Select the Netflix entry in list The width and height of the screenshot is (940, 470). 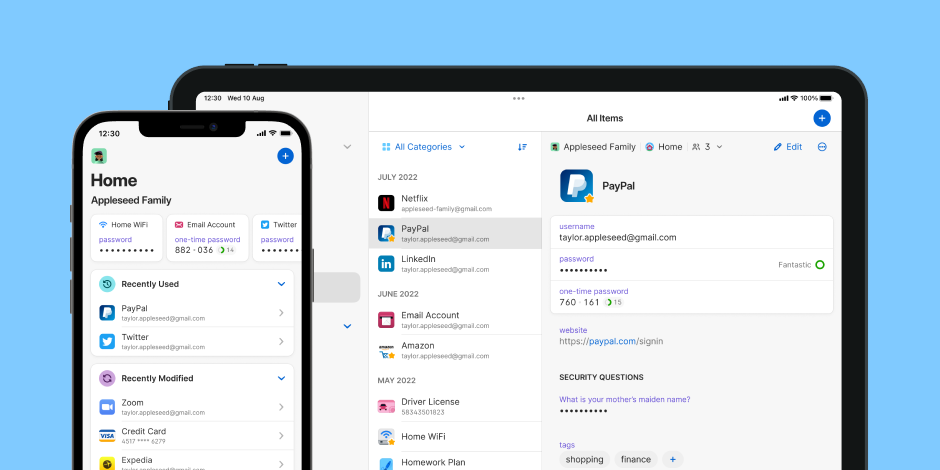(x=455, y=203)
